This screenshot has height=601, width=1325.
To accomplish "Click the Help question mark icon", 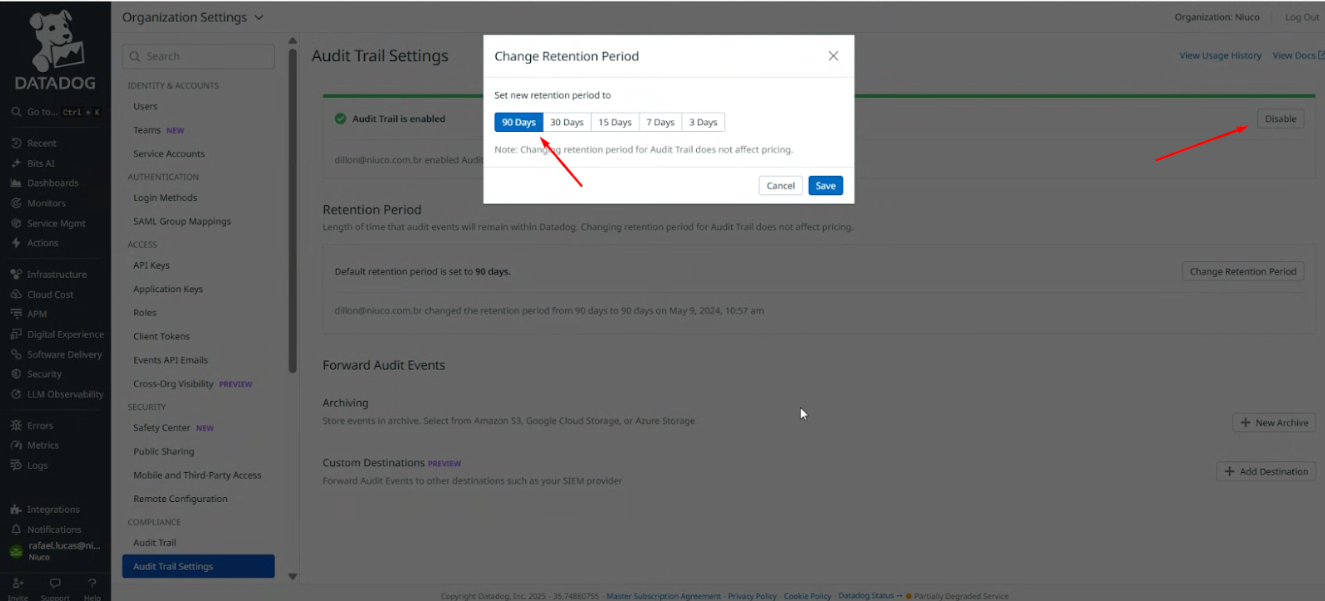I will (92, 587).
